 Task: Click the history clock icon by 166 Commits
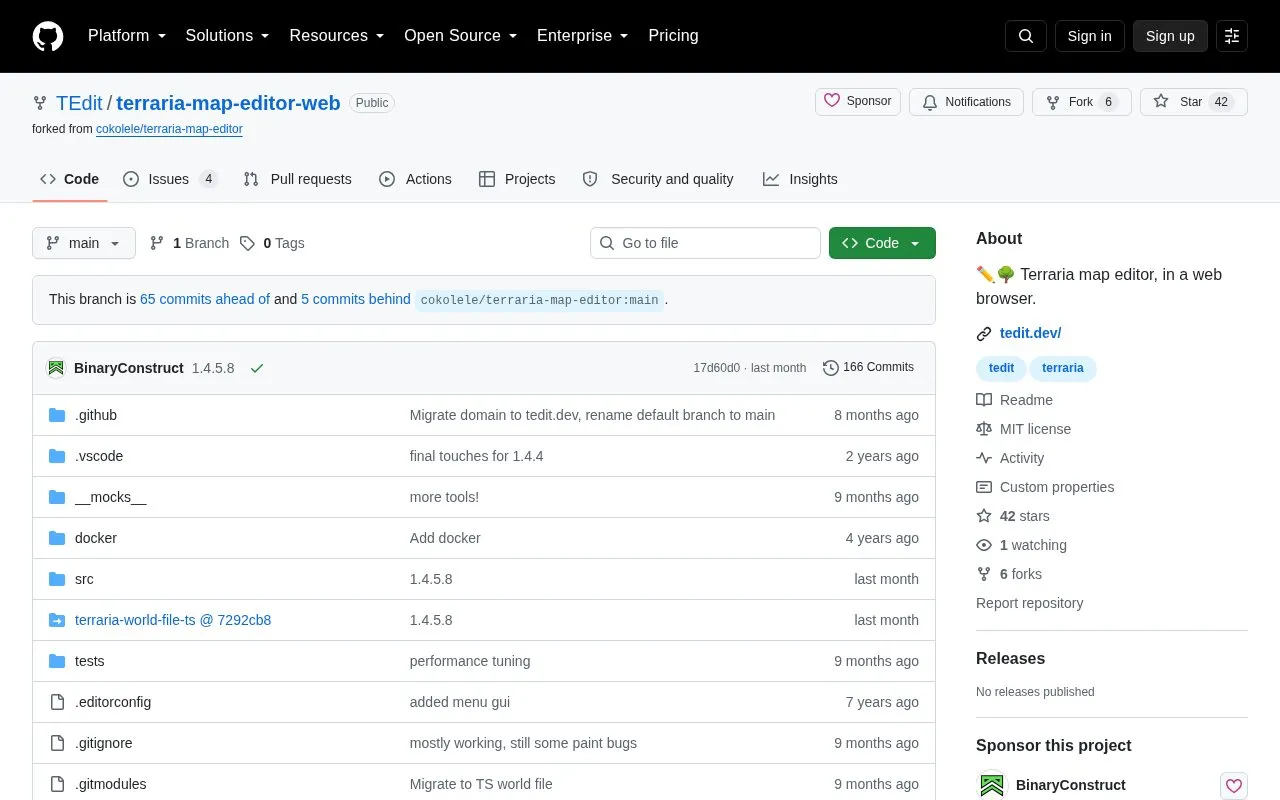[x=831, y=368]
